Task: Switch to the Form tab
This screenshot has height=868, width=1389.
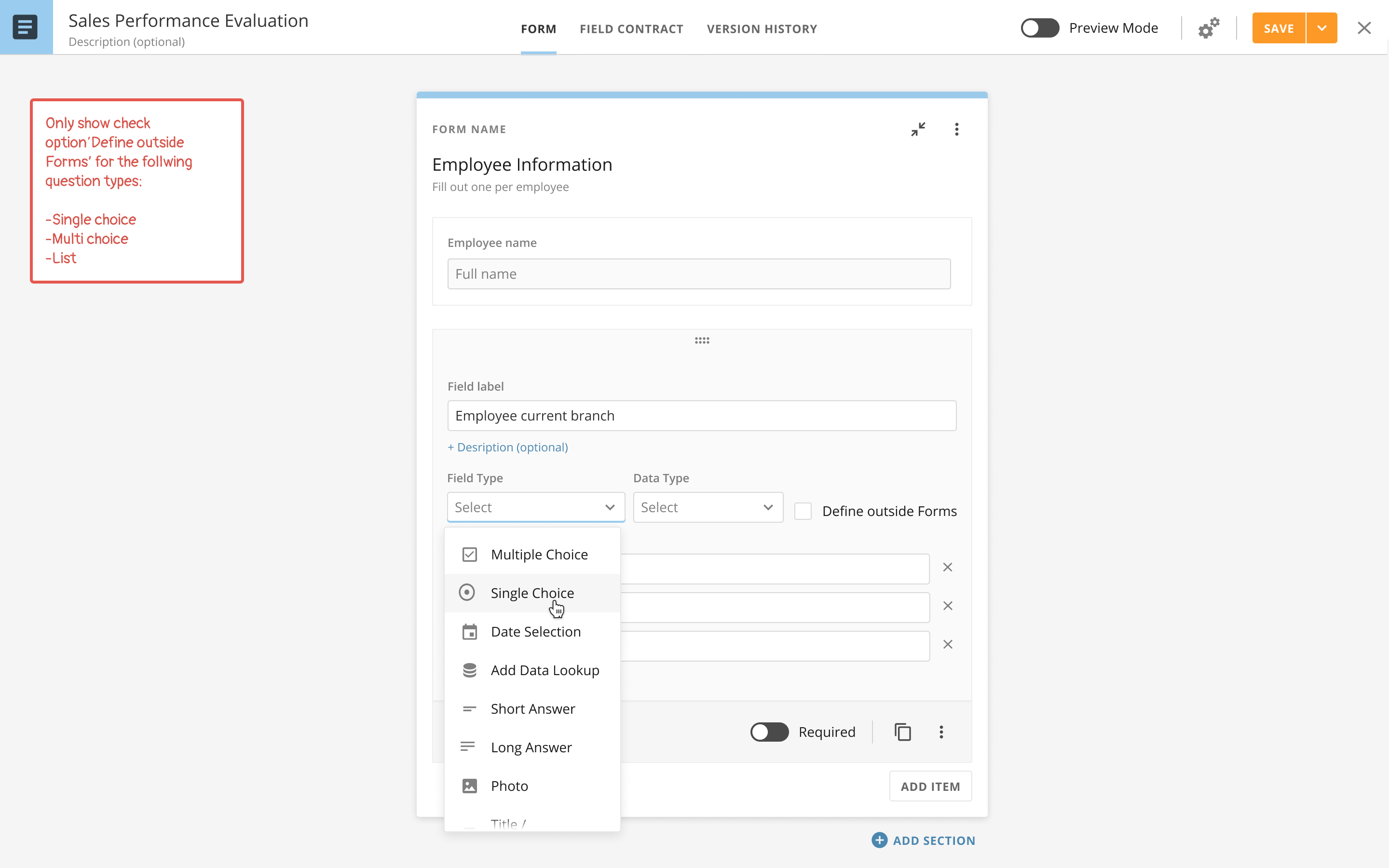Action: pos(538,29)
